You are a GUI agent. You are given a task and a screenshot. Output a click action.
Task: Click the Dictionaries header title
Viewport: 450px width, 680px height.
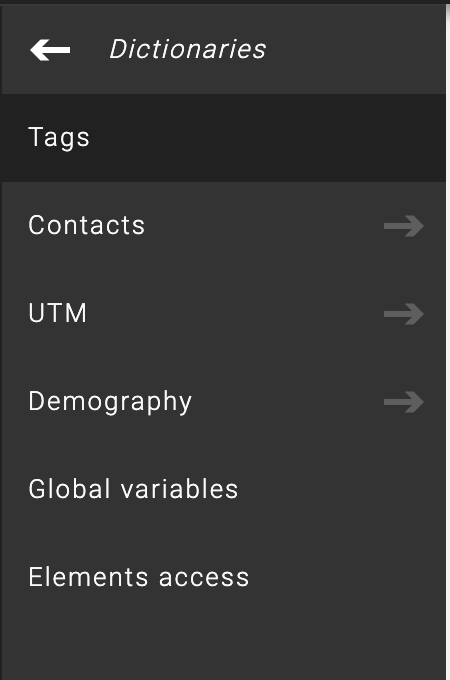(x=187, y=49)
